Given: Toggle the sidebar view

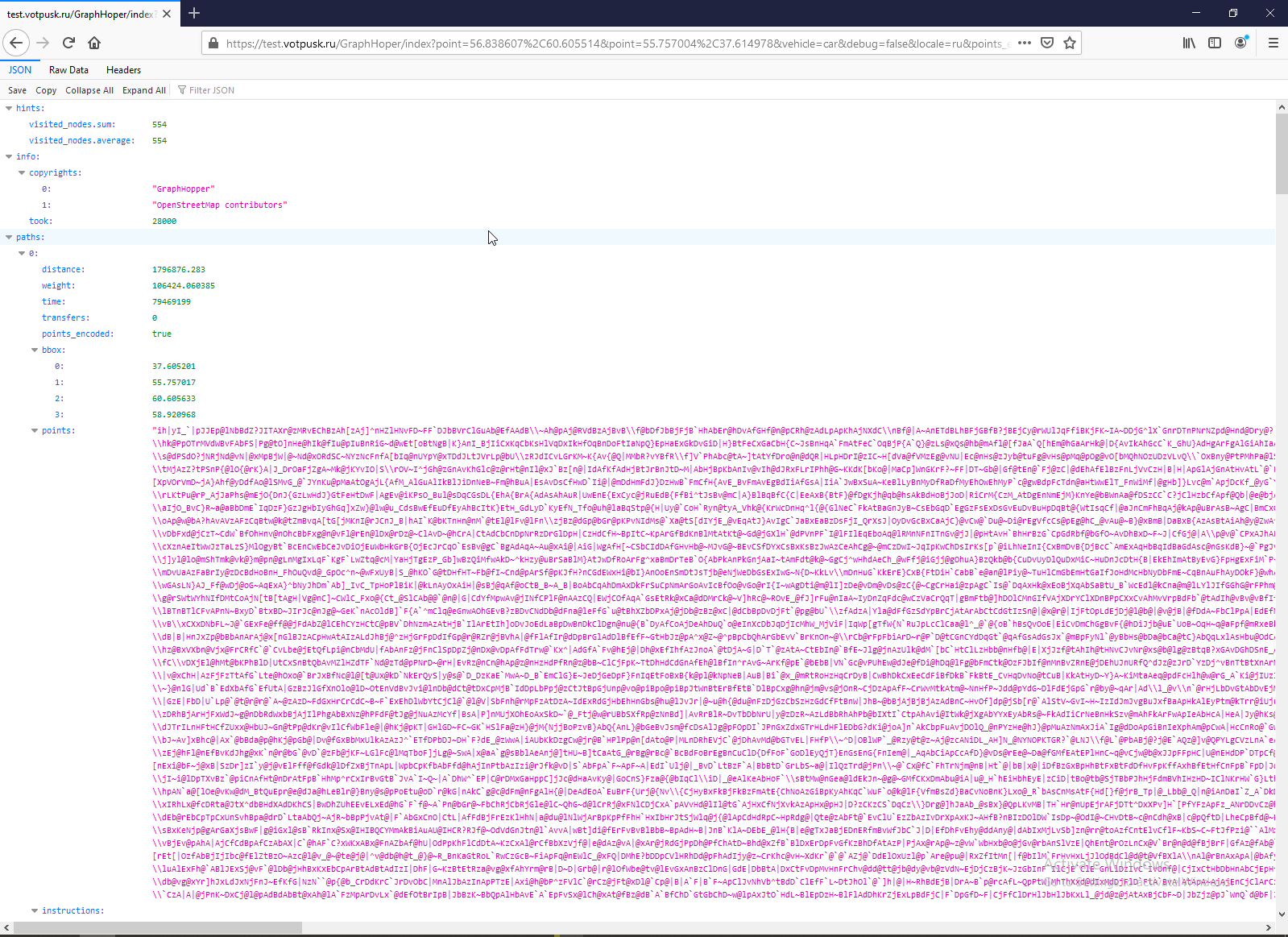Looking at the screenshot, I should coord(1215,44).
